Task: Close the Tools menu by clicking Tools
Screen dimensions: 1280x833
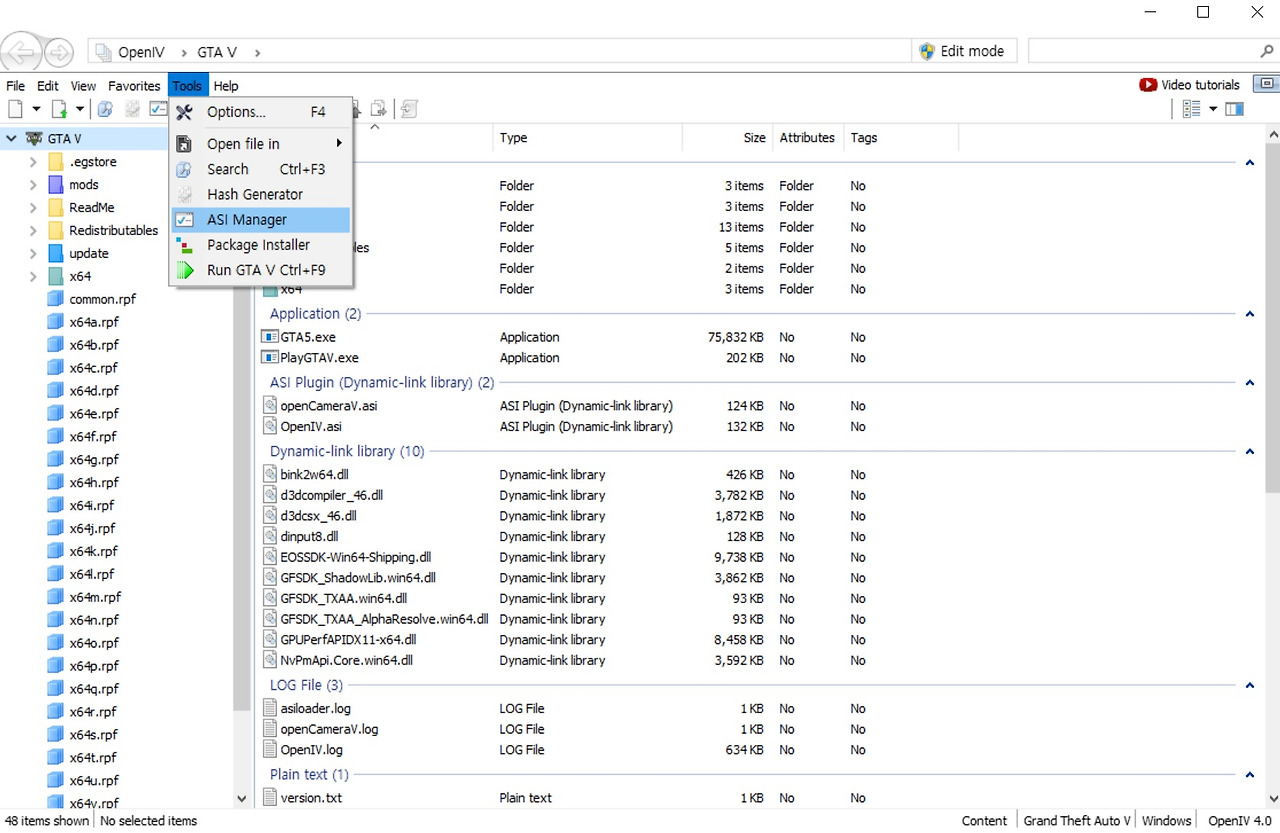Action: point(187,86)
